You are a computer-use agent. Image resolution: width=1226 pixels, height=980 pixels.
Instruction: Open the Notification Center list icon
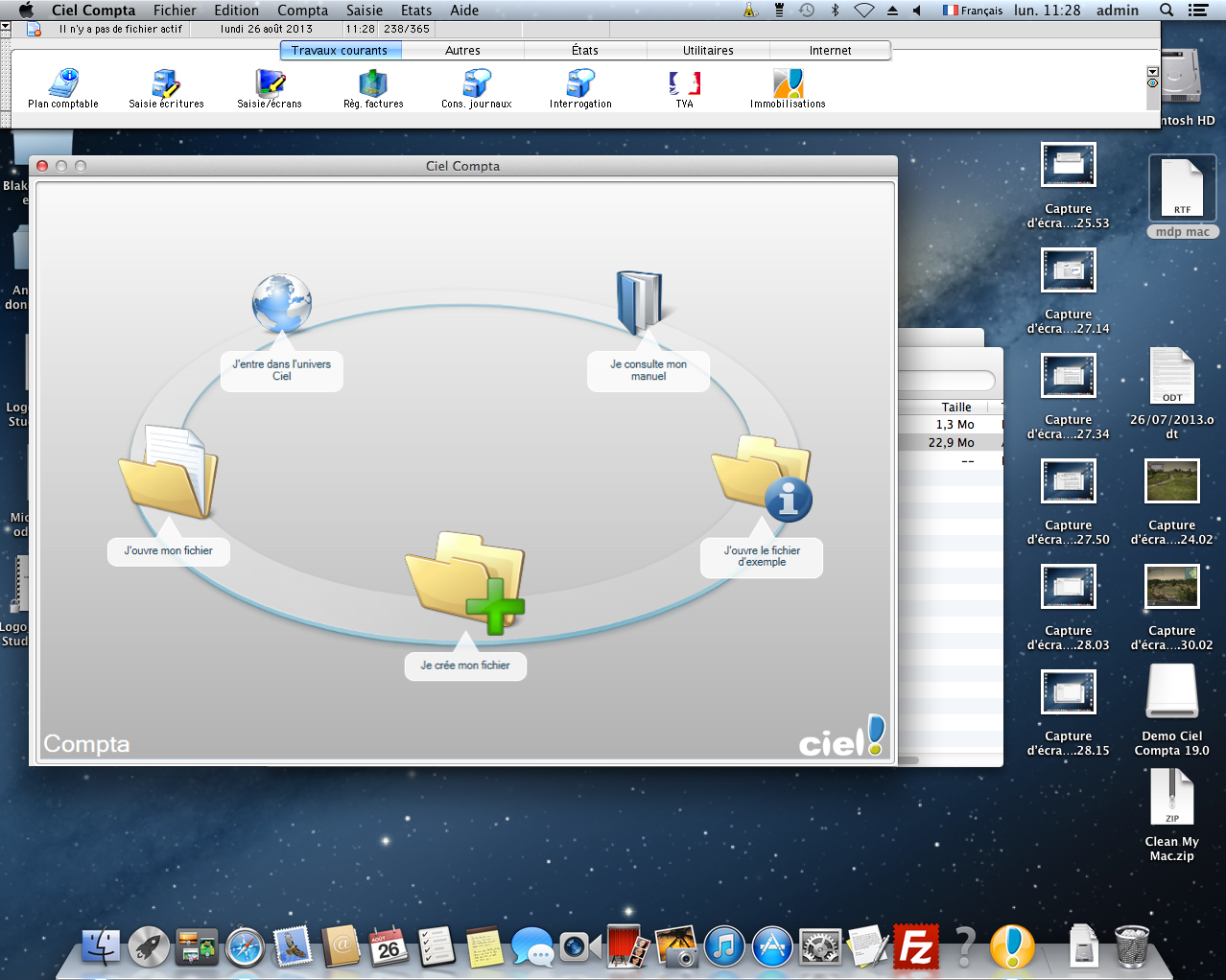(1198, 11)
